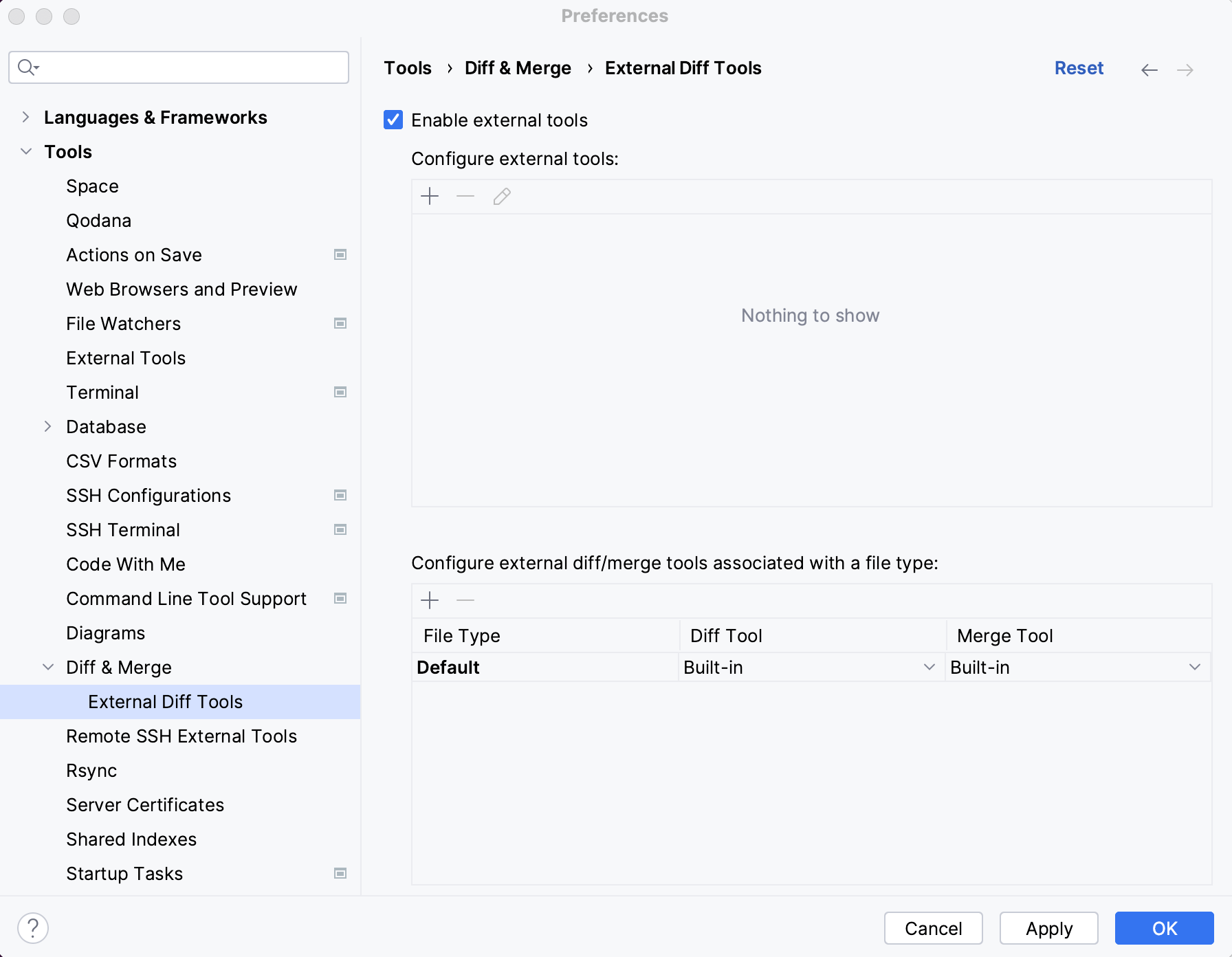Select External Diff Tools in sidebar
The image size is (1232, 957).
click(164, 701)
